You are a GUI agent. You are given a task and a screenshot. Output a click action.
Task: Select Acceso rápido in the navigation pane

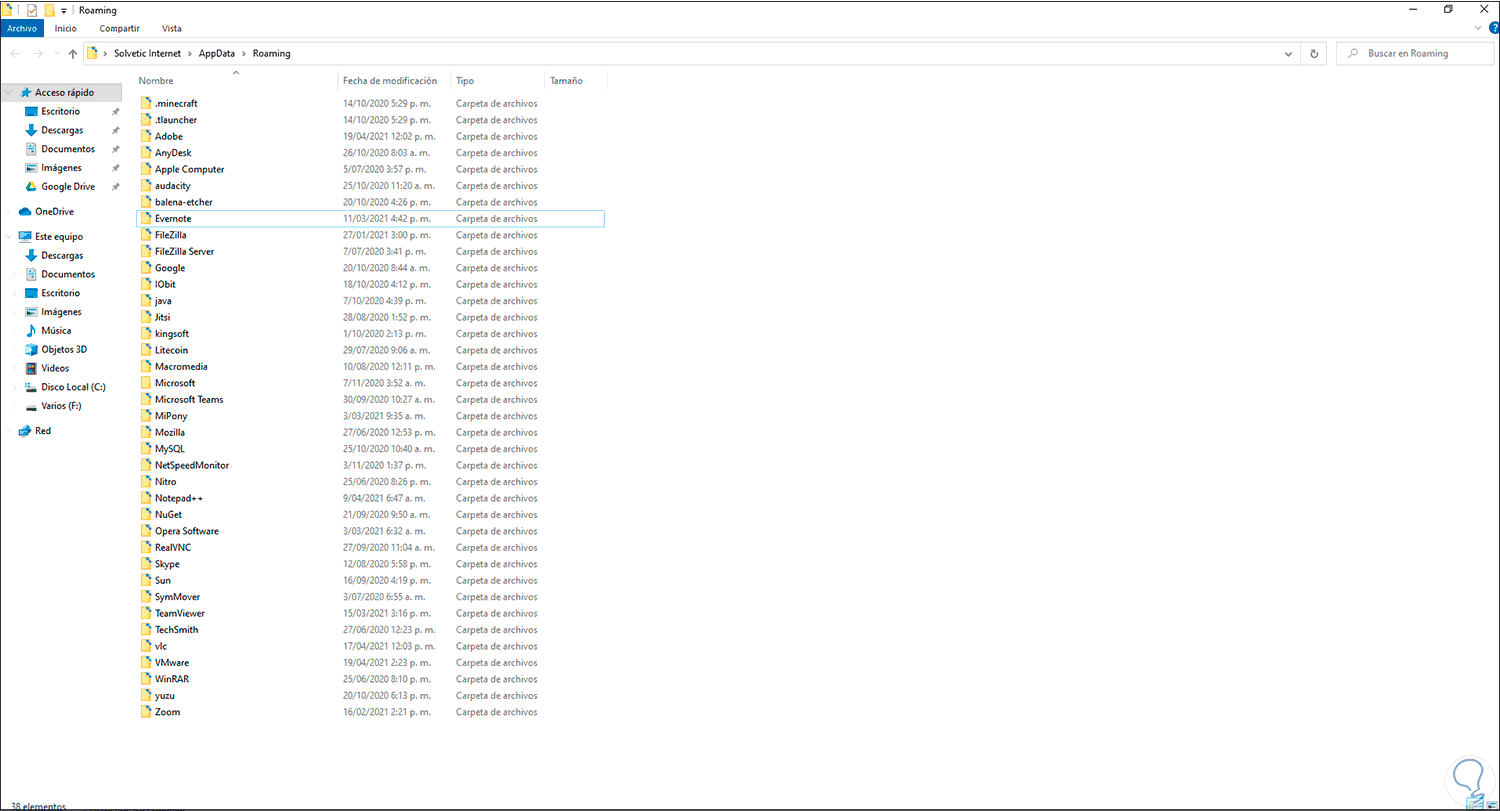(64, 93)
